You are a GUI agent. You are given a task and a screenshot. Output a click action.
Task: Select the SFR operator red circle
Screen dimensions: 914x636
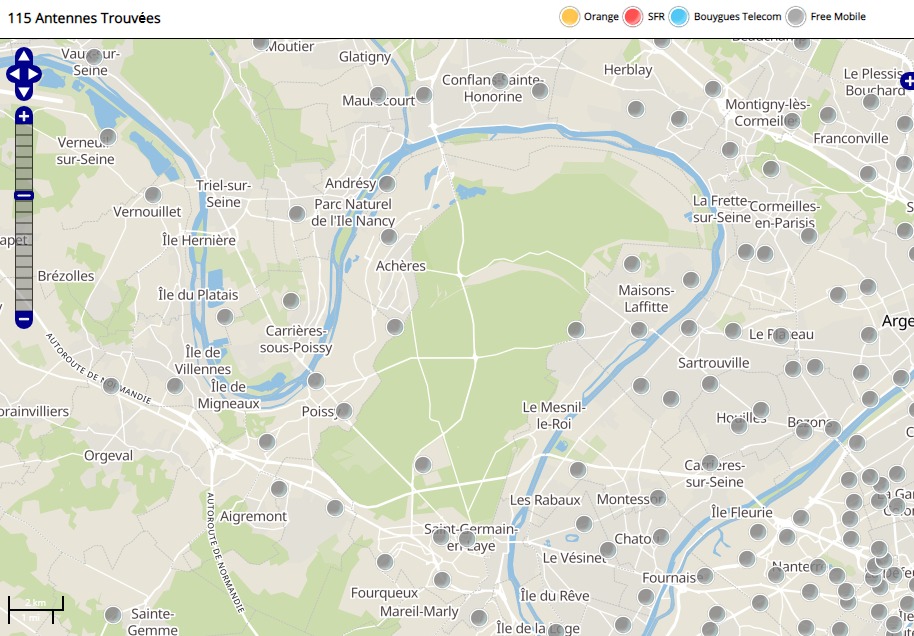point(633,17)
